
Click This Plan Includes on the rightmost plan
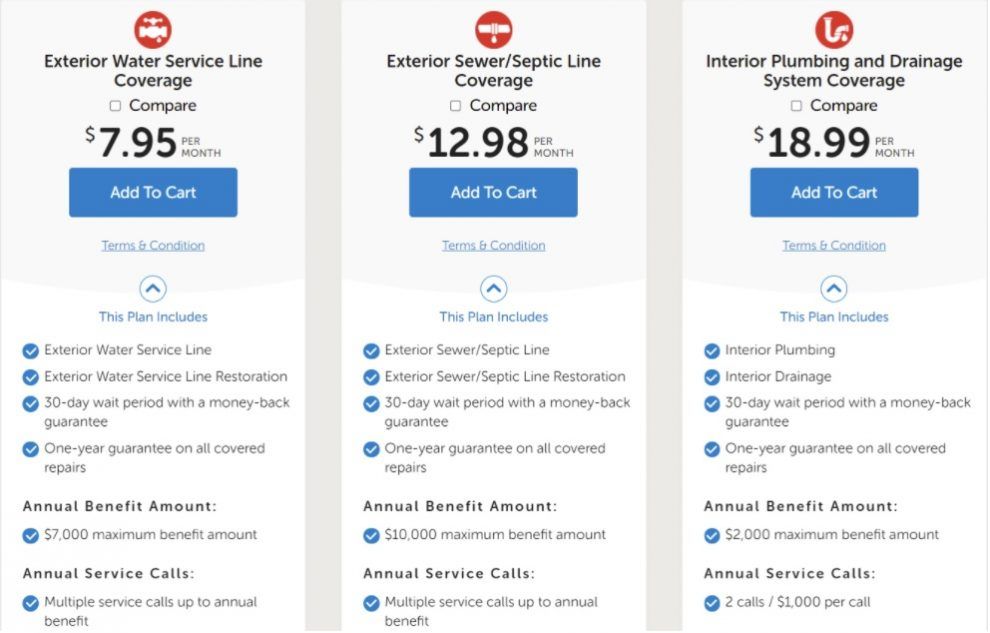[834, 316]
